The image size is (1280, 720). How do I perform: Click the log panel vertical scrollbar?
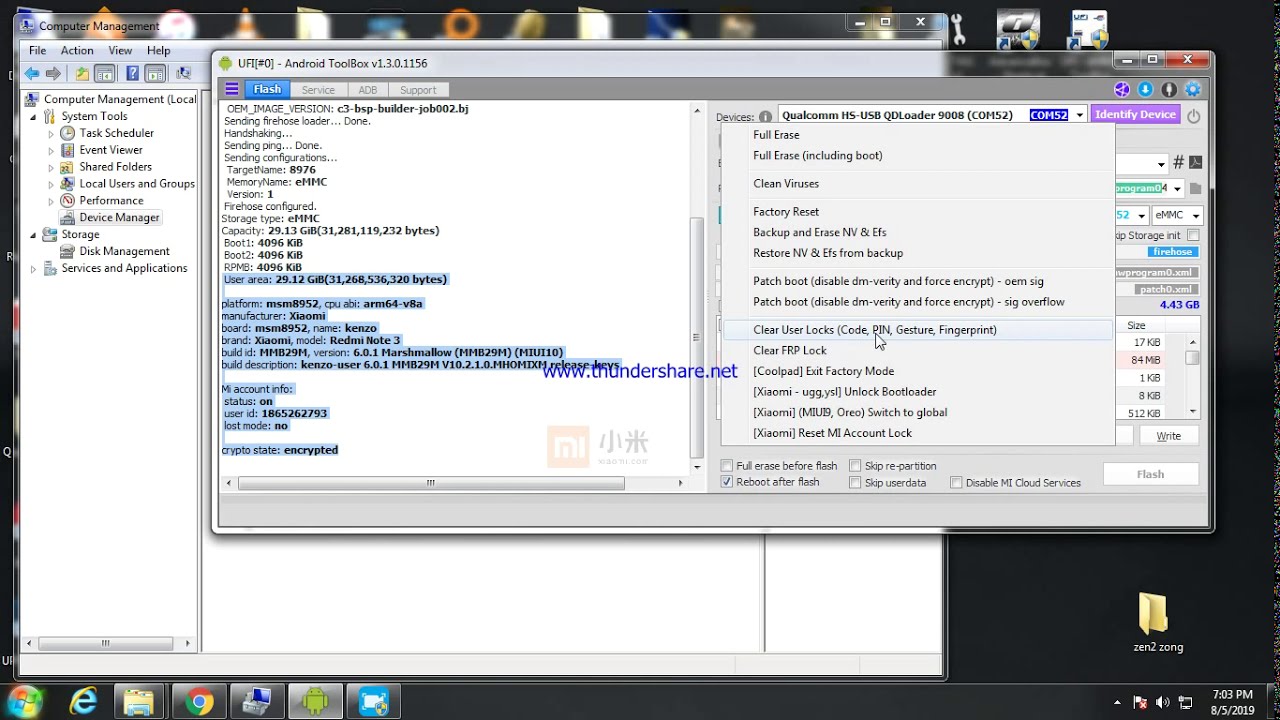pos(698,338)
